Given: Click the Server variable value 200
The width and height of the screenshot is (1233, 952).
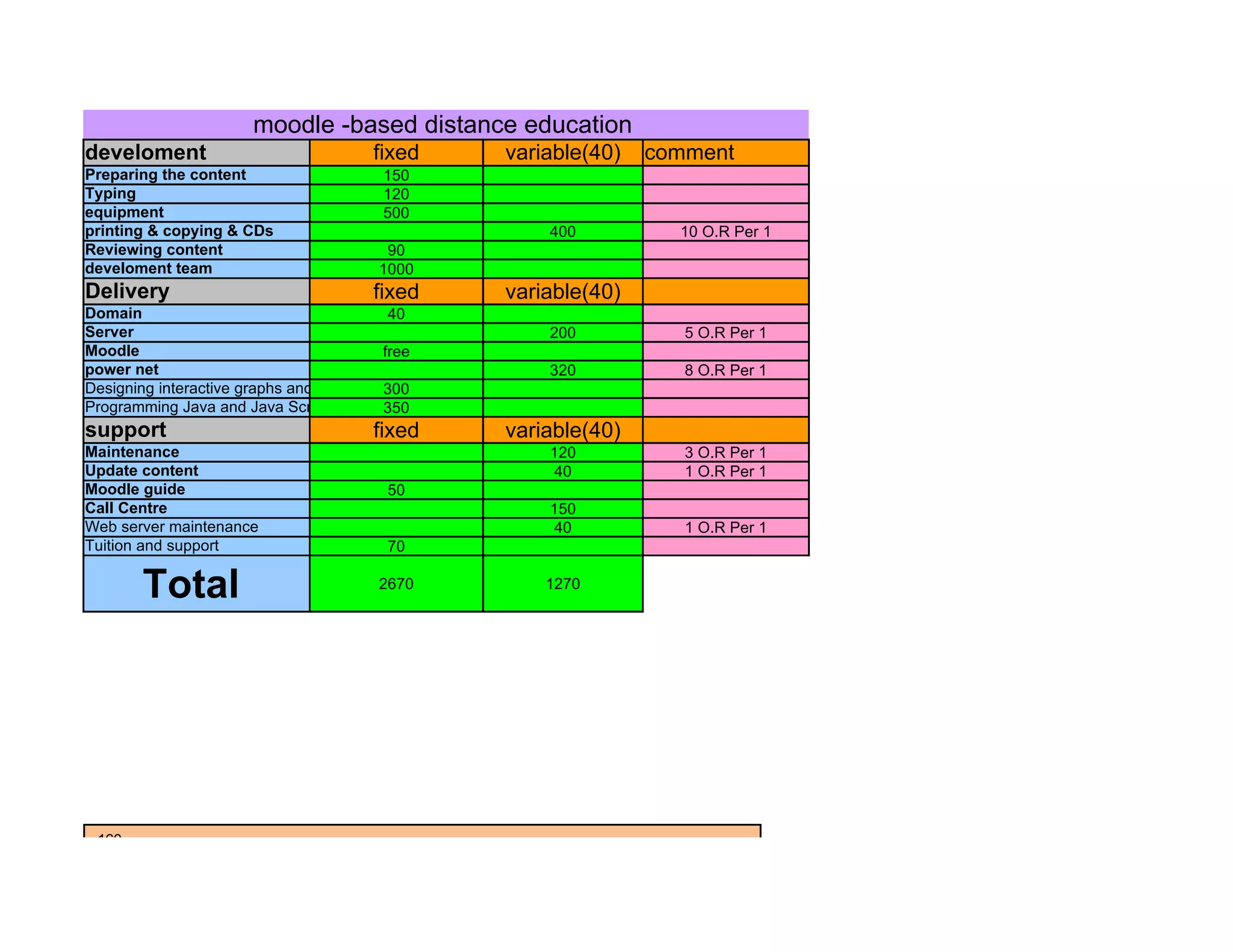Looking at the screenshot, I should (x=562, y=333).
